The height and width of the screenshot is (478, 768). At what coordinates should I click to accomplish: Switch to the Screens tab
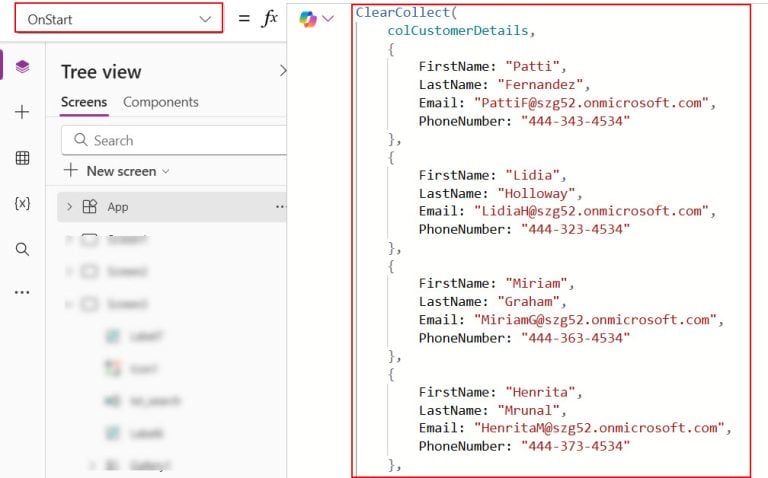tap(84, 102)
